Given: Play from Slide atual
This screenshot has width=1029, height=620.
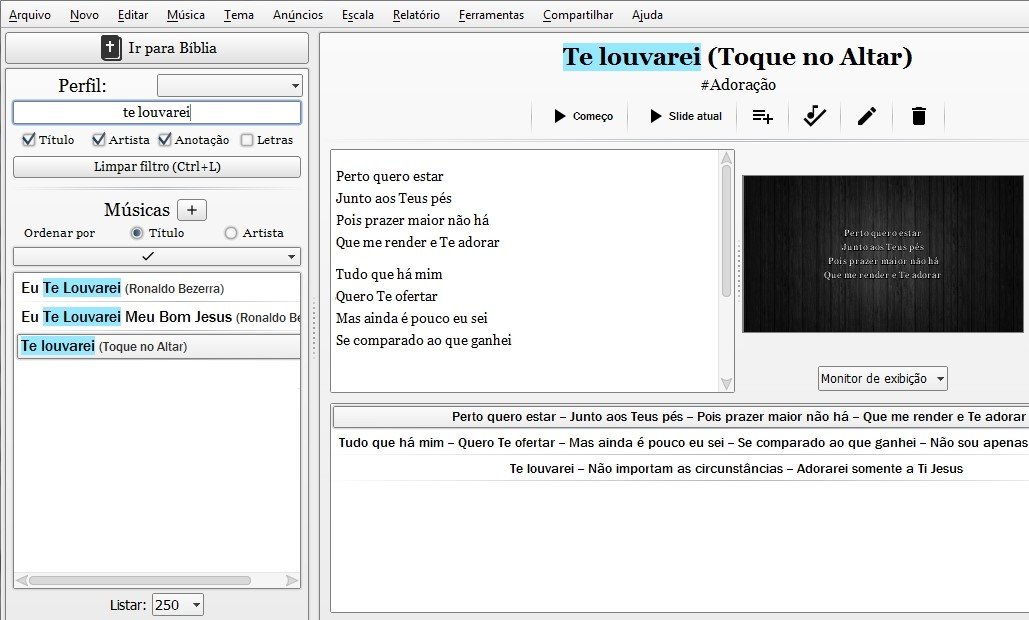Looking at the screenshot, I should tap(685, 116).
